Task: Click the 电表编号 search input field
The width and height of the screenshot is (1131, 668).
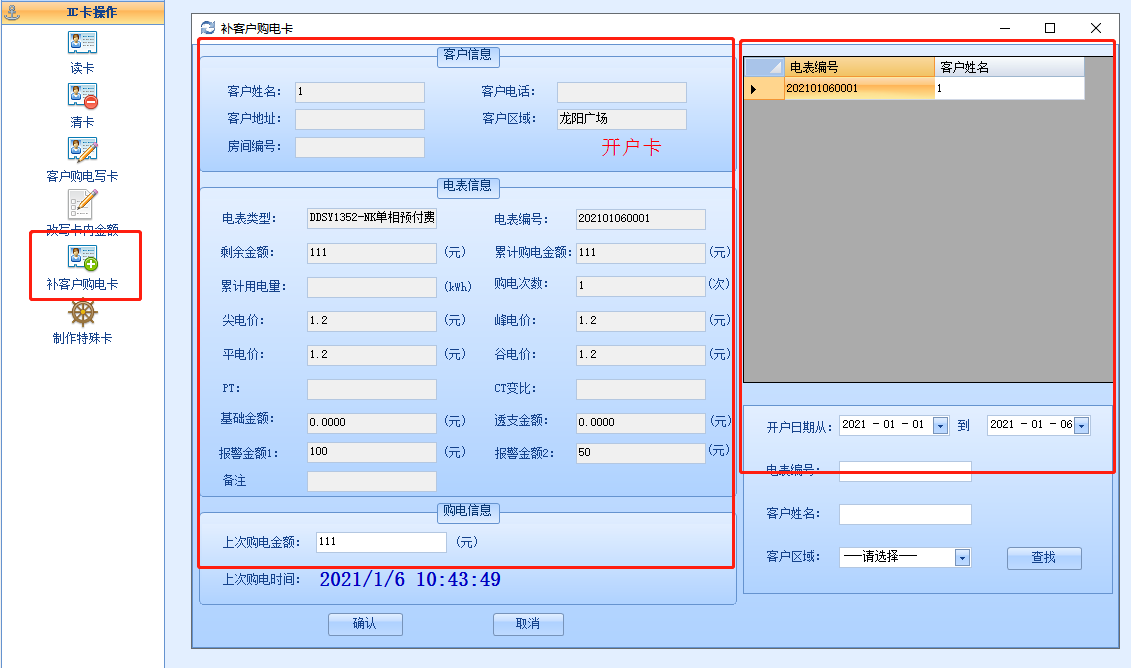Action: coord(904,472)
